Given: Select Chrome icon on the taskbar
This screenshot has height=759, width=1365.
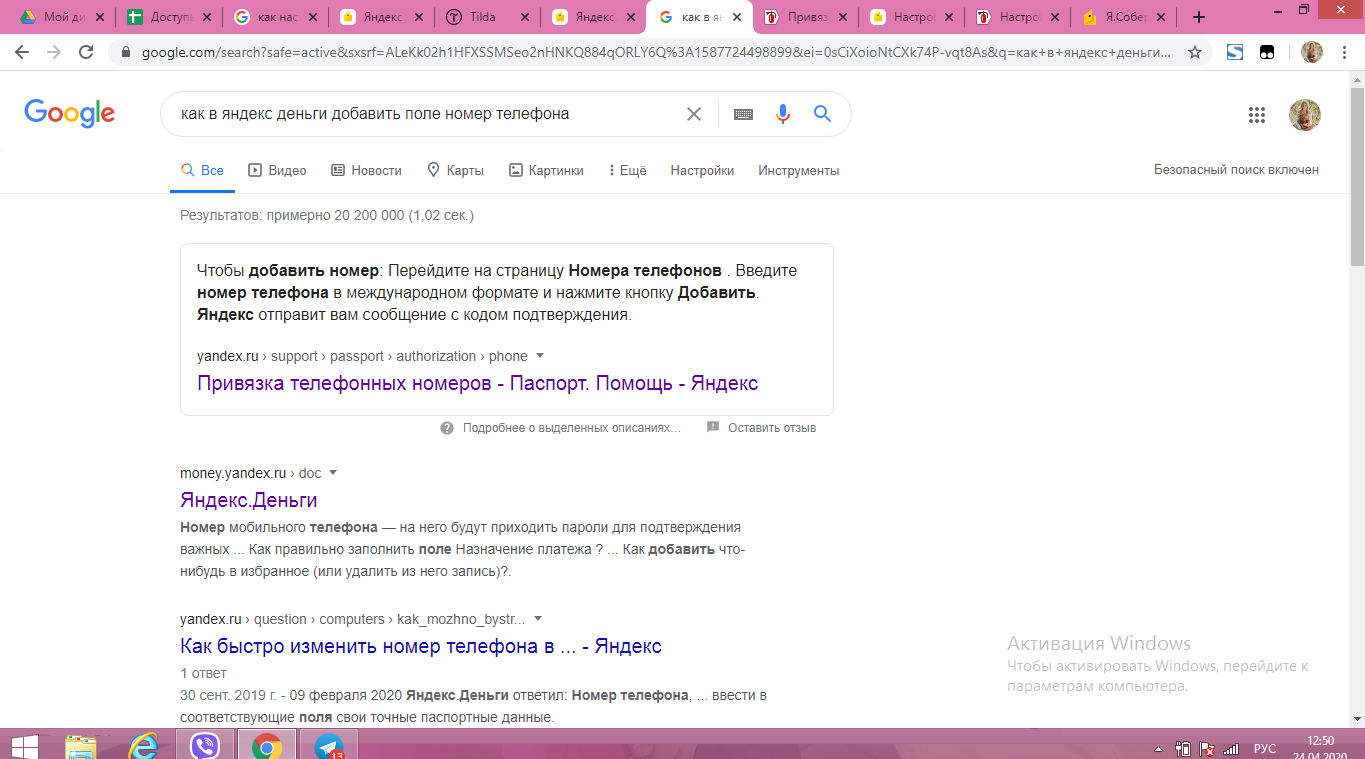Looking at the screenshot, I should [266, 745].
